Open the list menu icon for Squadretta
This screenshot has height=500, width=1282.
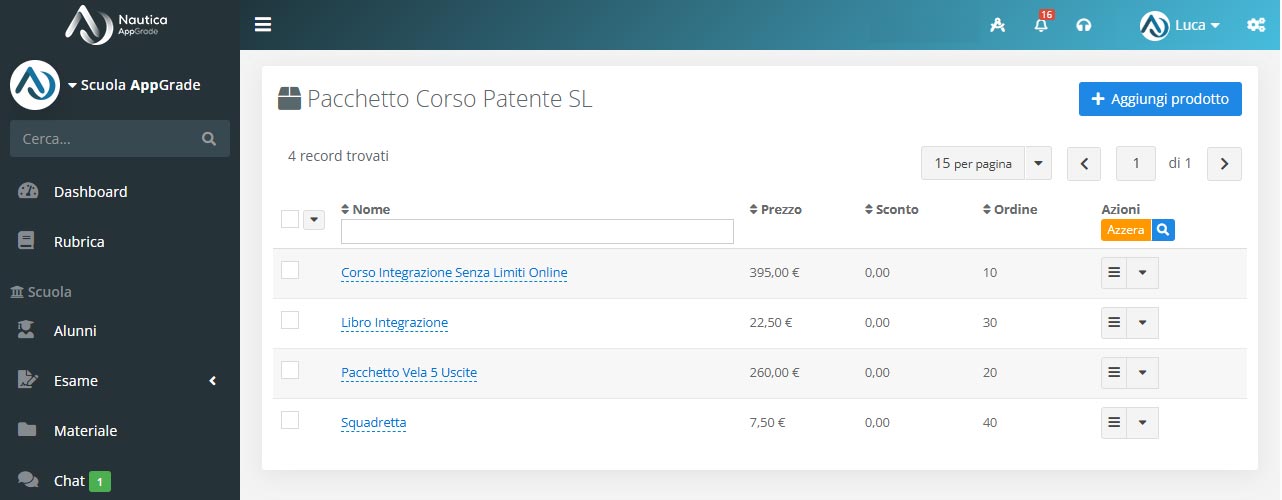pos(1114,423)
